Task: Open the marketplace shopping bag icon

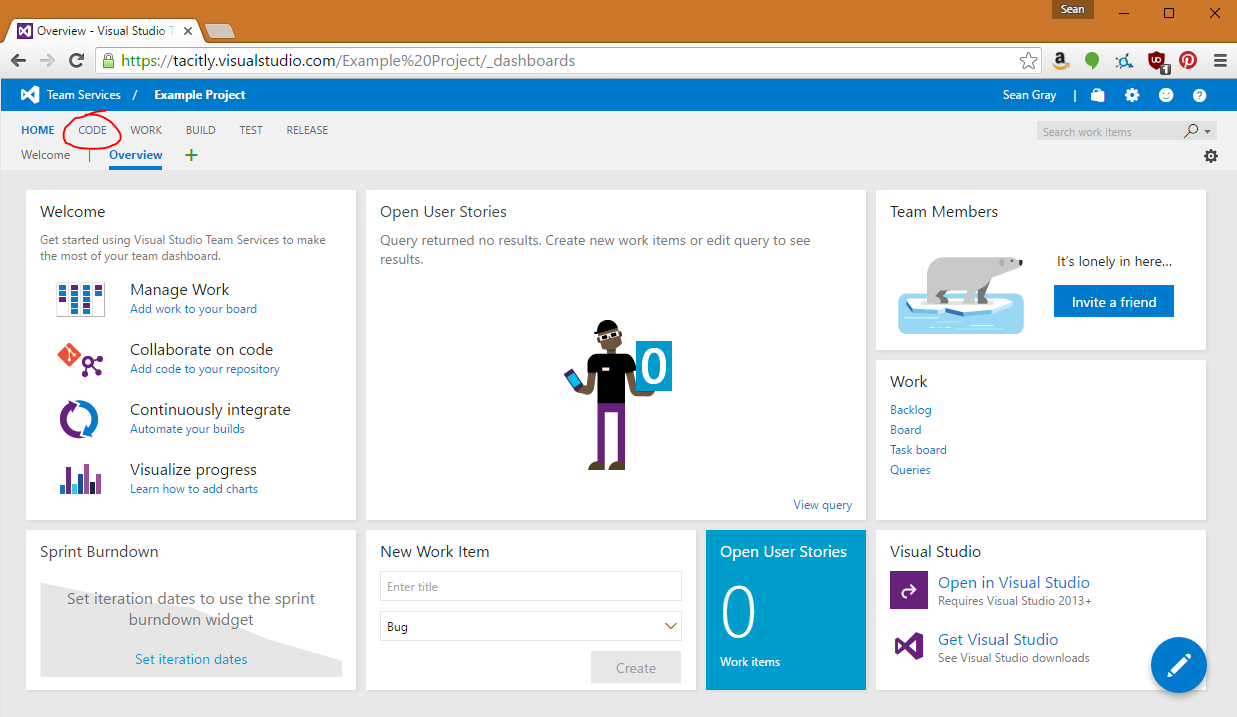Action: (x=1098, y=96)
